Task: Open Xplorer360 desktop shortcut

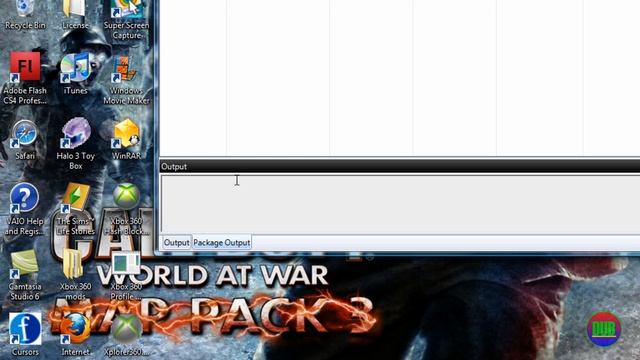Action: 127,335
